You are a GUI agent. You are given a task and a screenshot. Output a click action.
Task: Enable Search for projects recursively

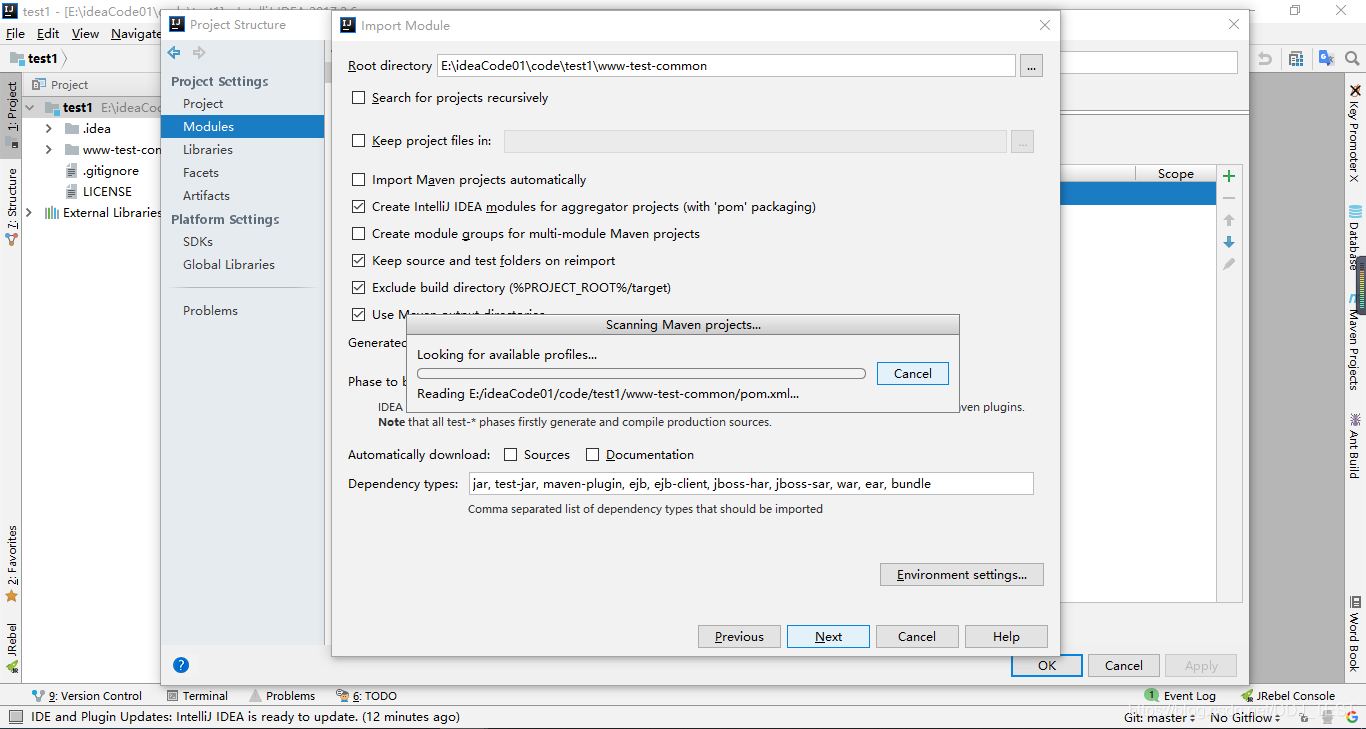pos(358,98)
